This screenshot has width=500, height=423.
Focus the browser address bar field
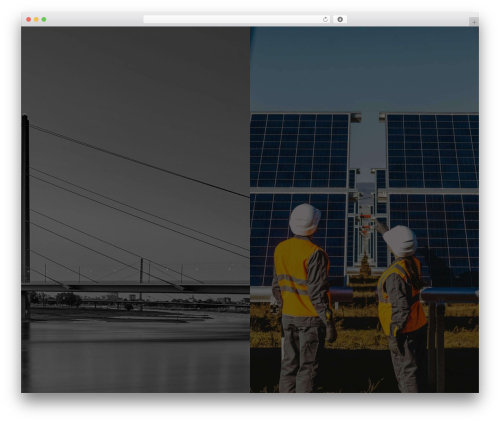pyautogui.click(x=236, y=20)
